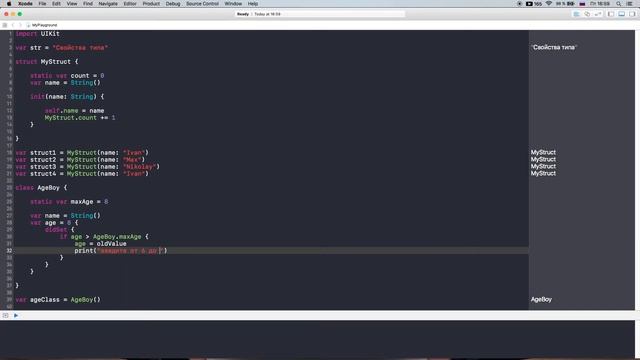Toggle the debug console visibility button
Image resolution: width=640 pixels, height=360 pixels.
pyautogui.click(x=5, y=316)
